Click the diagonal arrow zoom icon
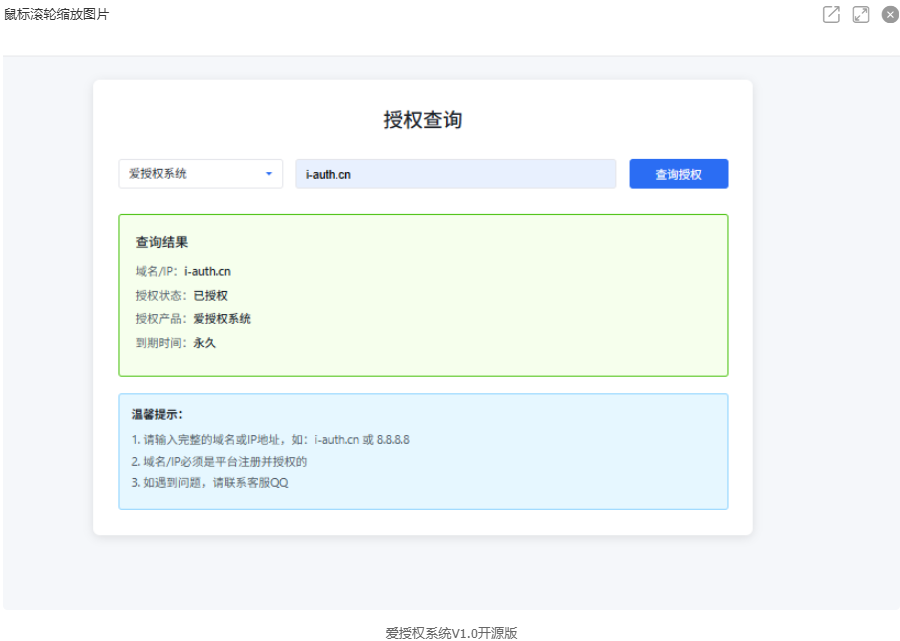 pos(861,15)
